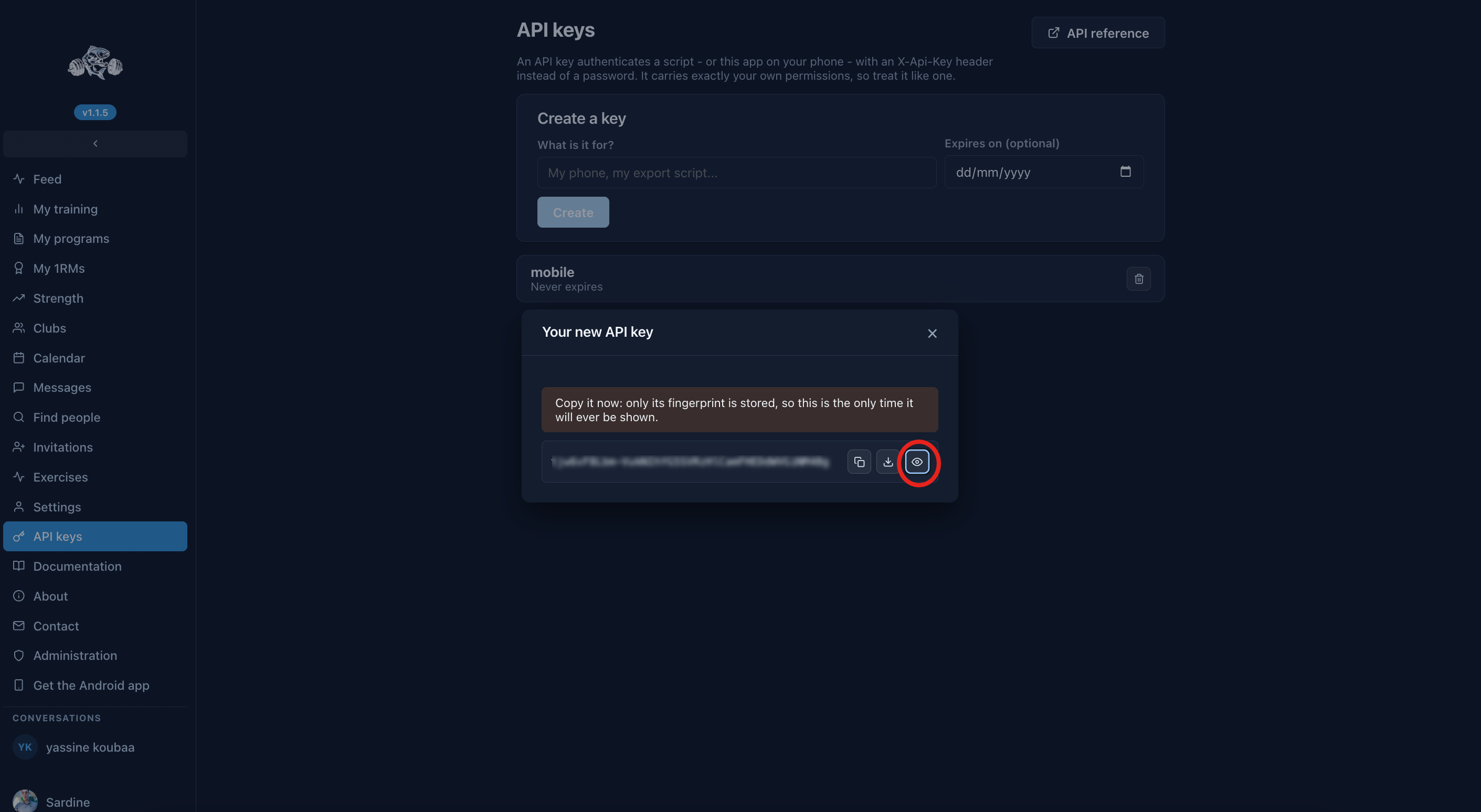Open Documentation
This screenshot has height=812, width=1481.
coord(95,566)
